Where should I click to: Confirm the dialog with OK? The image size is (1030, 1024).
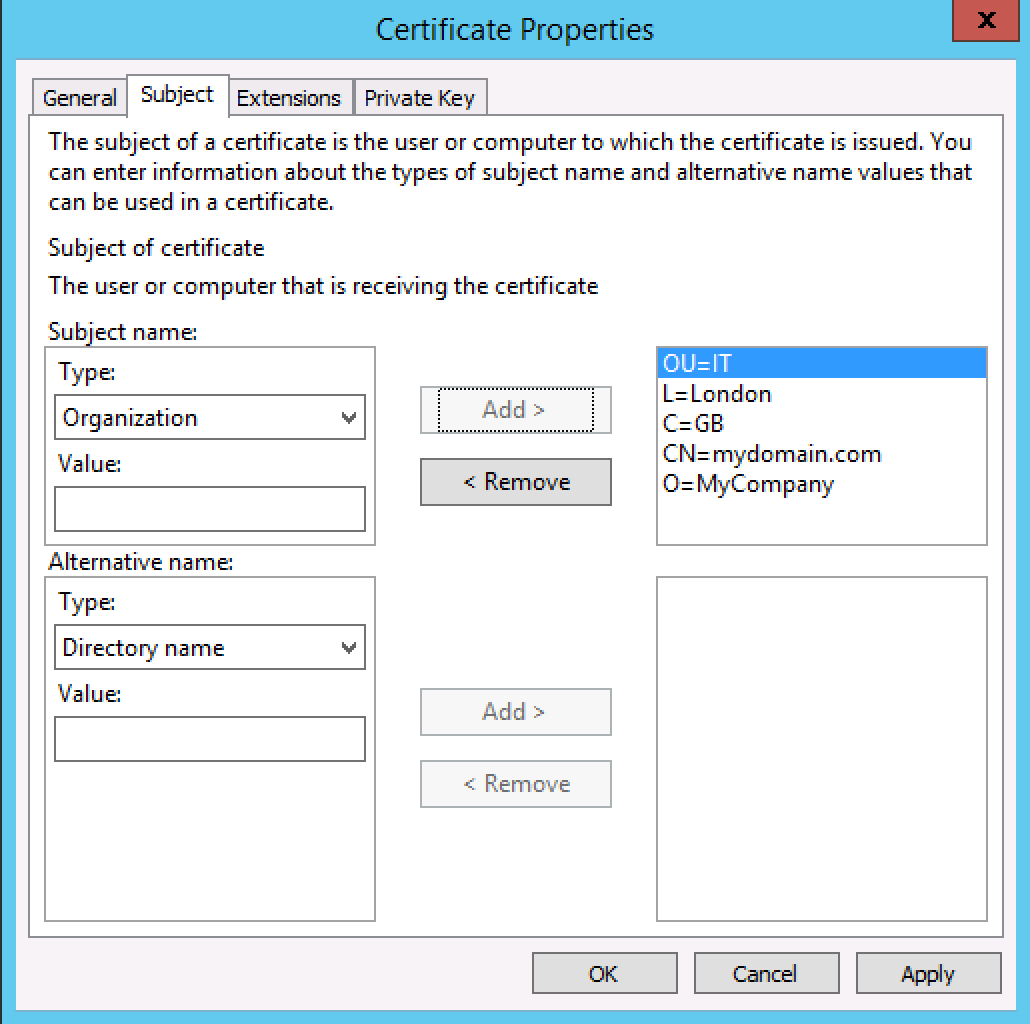coord(604,974)
